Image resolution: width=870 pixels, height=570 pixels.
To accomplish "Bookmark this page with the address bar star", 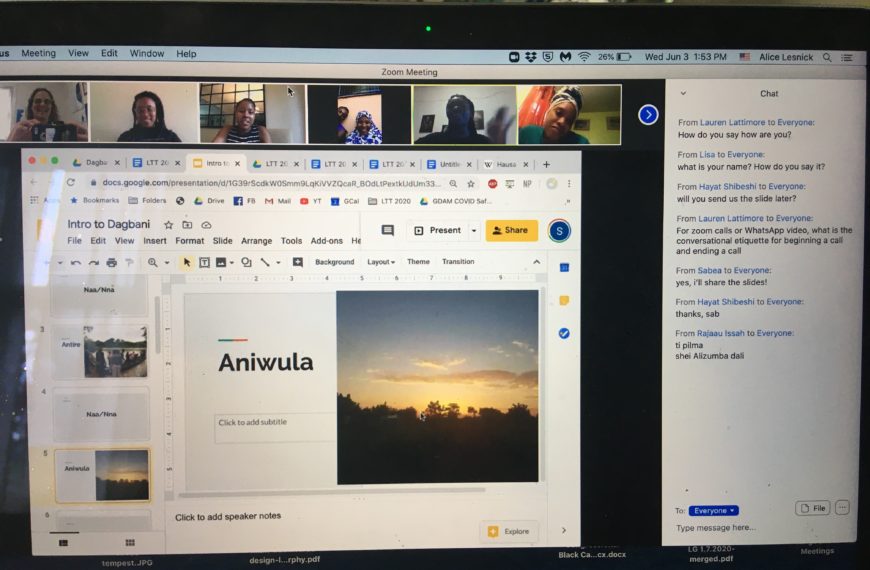I will 471,184.
